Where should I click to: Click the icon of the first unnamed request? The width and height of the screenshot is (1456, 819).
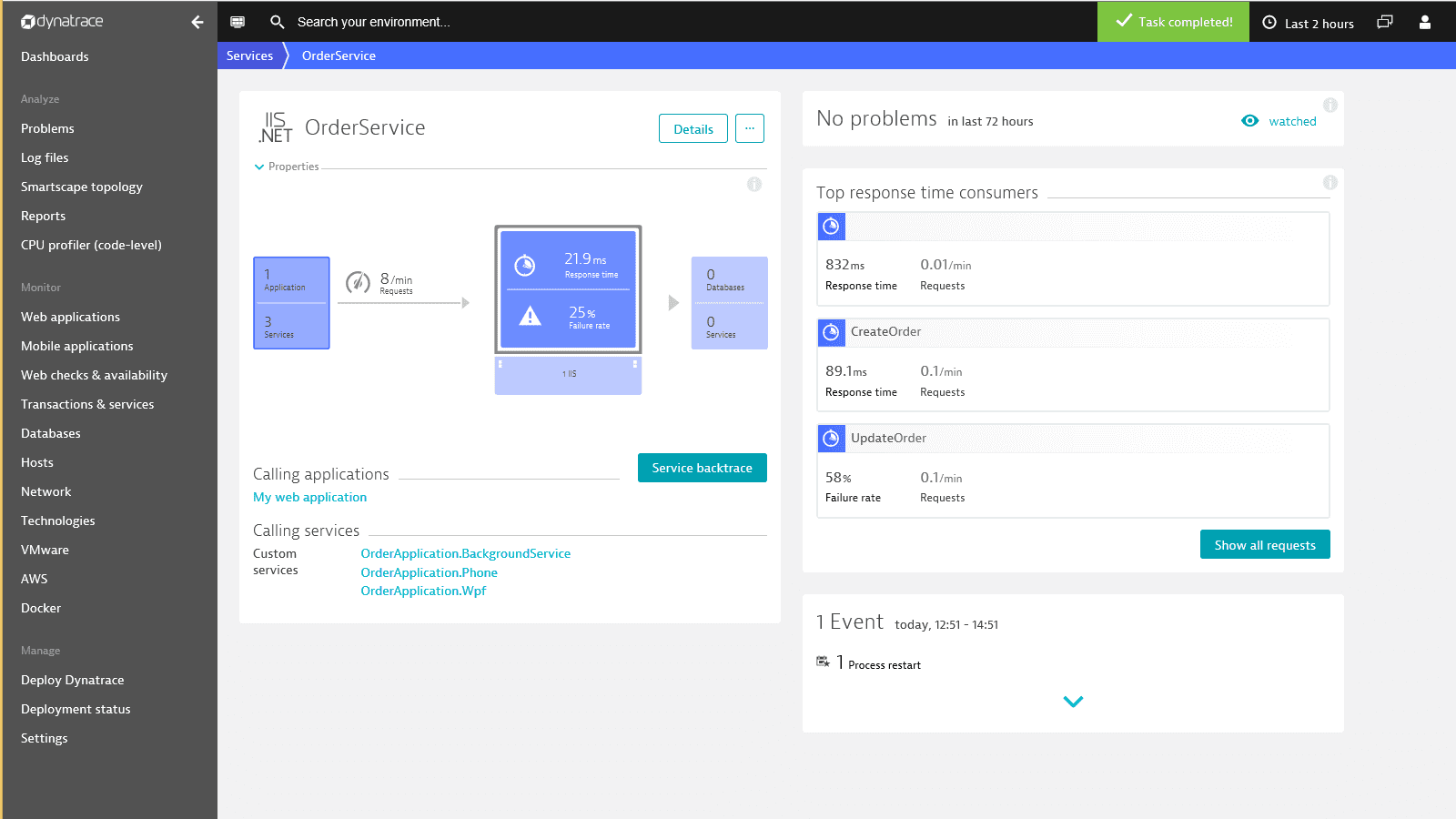coord(831,227)
